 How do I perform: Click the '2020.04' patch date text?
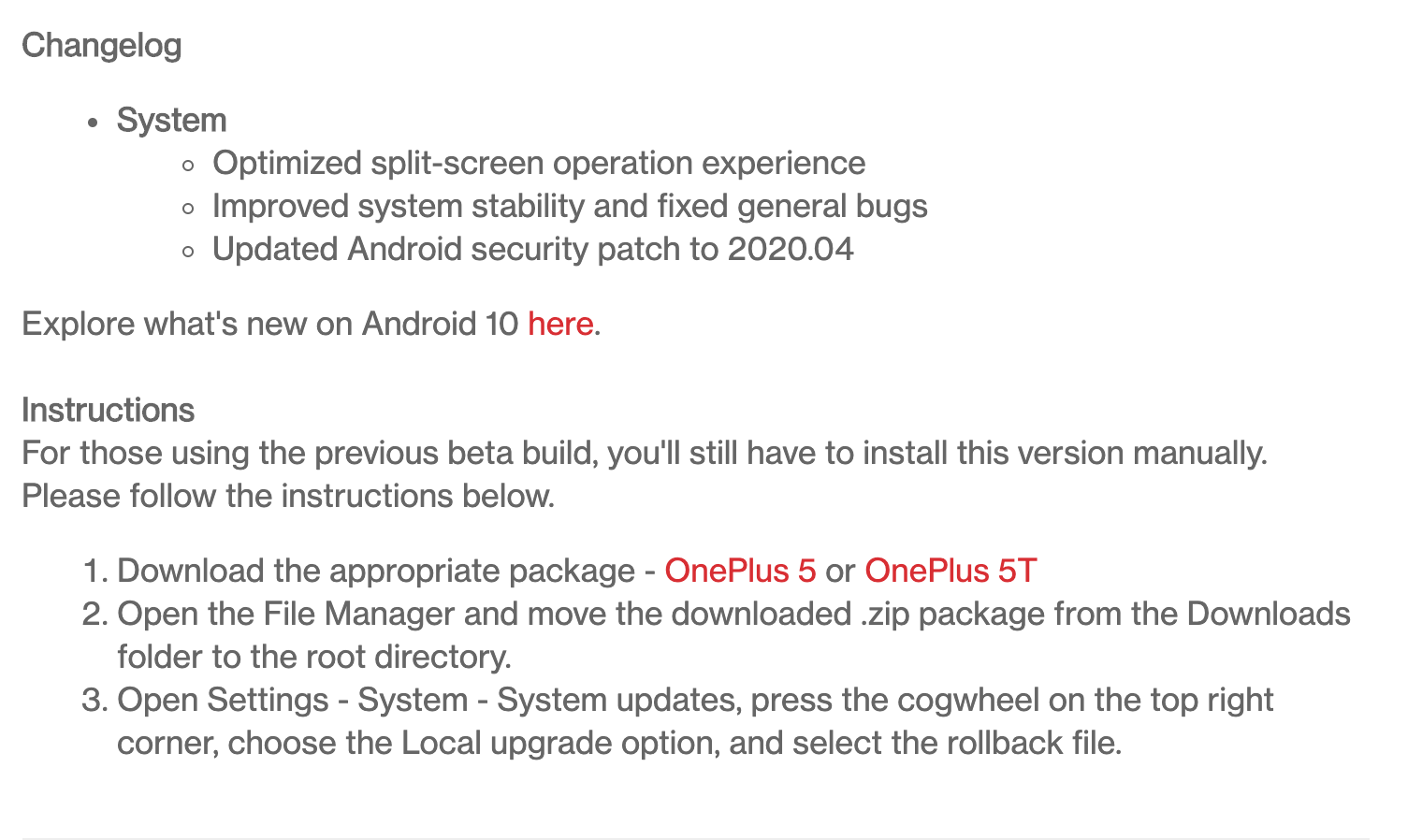pos(791,249)
